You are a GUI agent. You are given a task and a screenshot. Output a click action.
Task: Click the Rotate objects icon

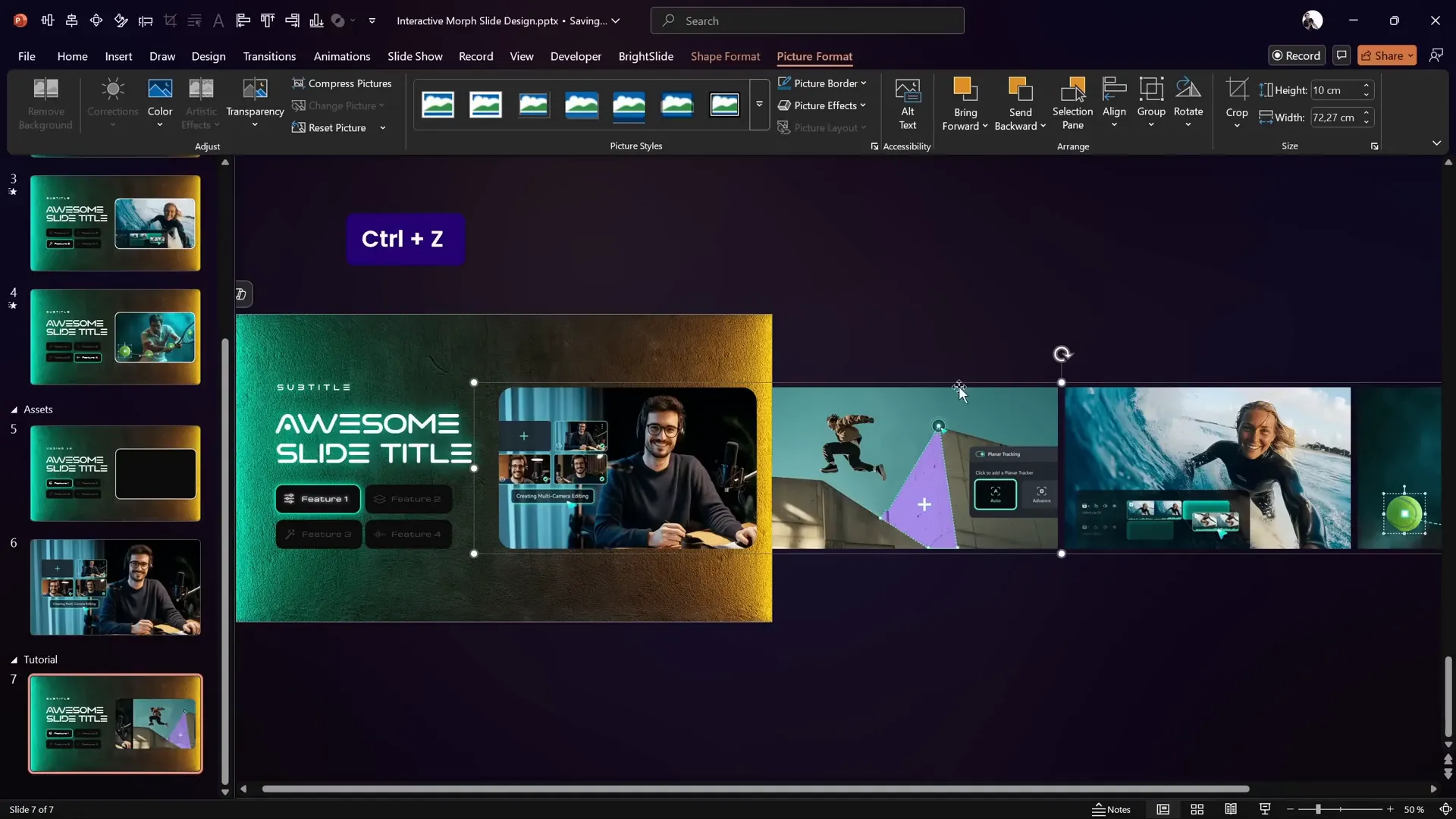pyautogui.click(x=1188, y=89)
